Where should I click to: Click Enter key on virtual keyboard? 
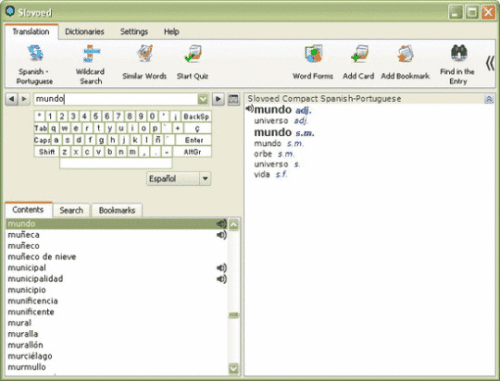click(194, 140)
